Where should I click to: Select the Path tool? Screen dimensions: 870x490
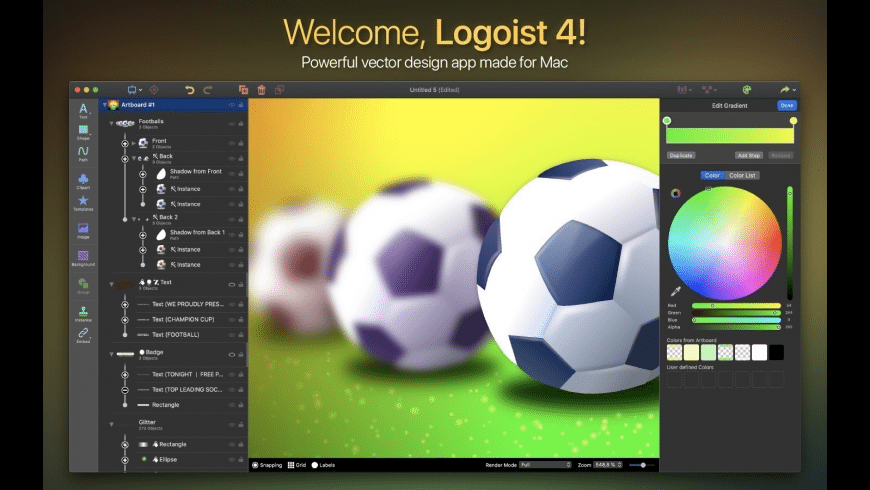point(83,154)
